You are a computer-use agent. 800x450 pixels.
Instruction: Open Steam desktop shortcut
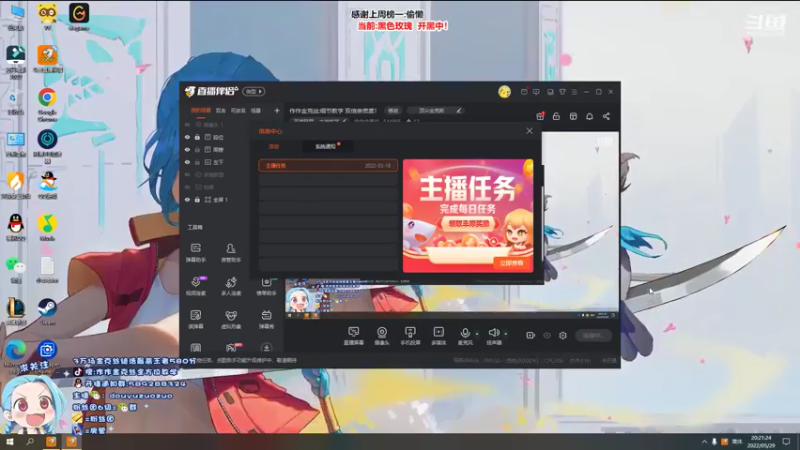tap(47, 312)
